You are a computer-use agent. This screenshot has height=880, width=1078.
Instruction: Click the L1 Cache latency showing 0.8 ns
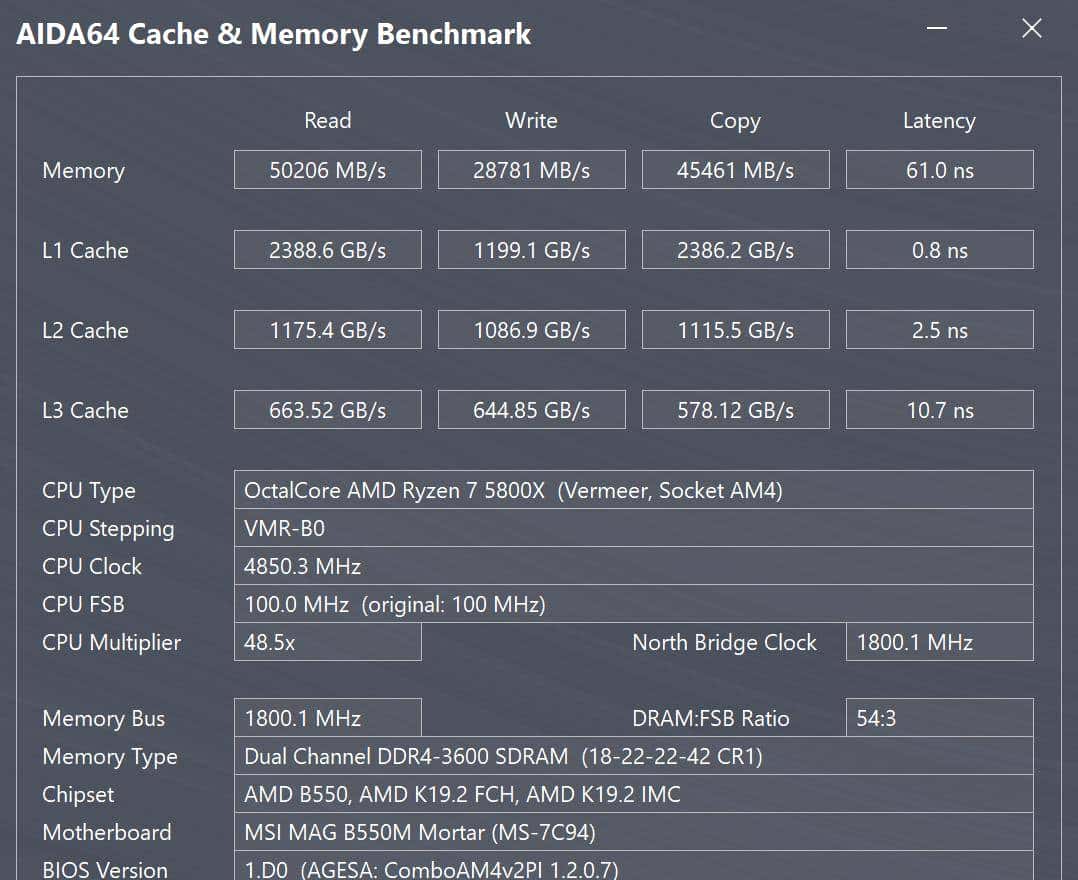[x=939, y=249]
